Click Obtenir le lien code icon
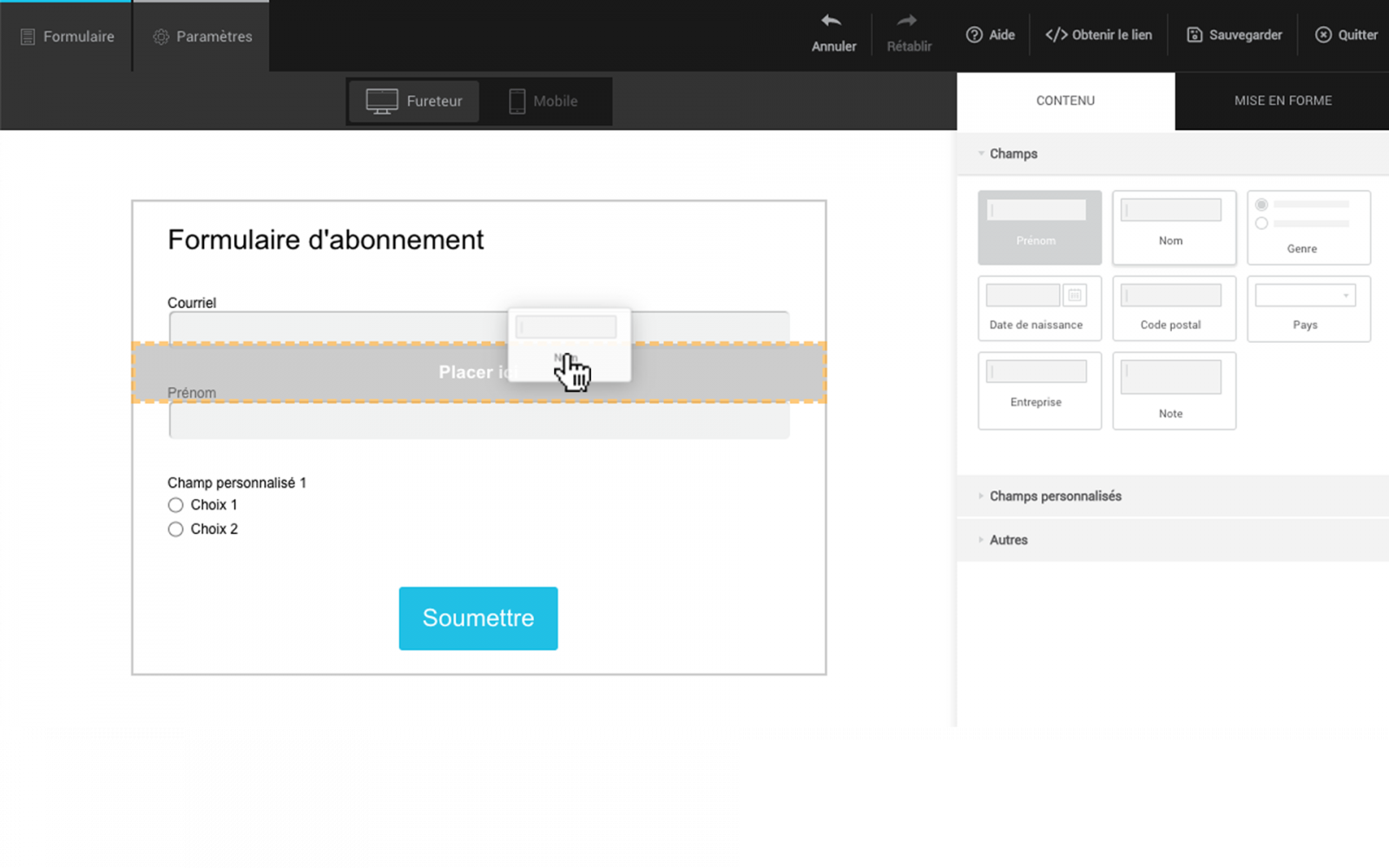Screen dimensions: 1389x868 click(1056, 35)
